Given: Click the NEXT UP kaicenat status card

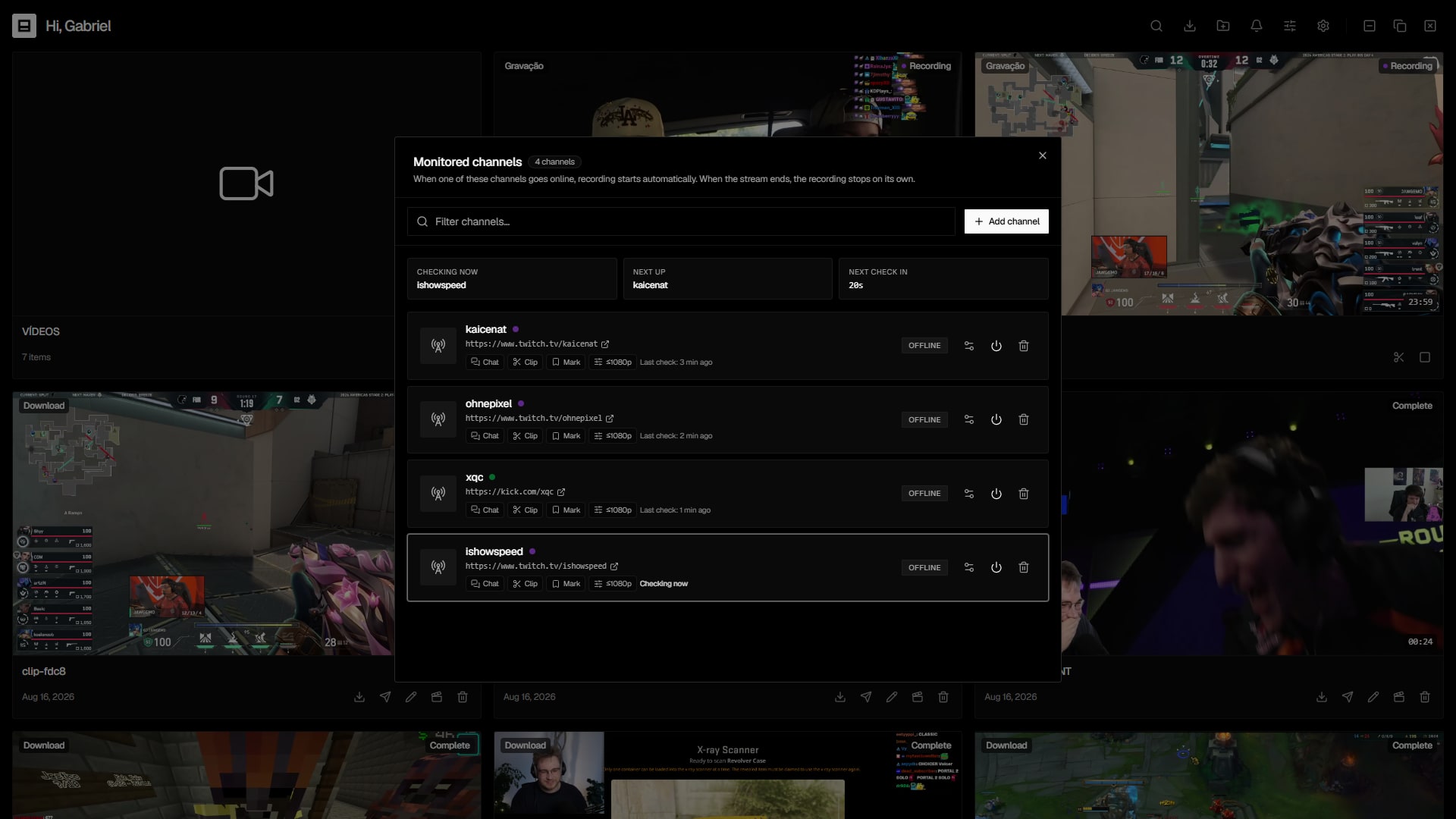Looking at the screenshot, I should point(727,278).
